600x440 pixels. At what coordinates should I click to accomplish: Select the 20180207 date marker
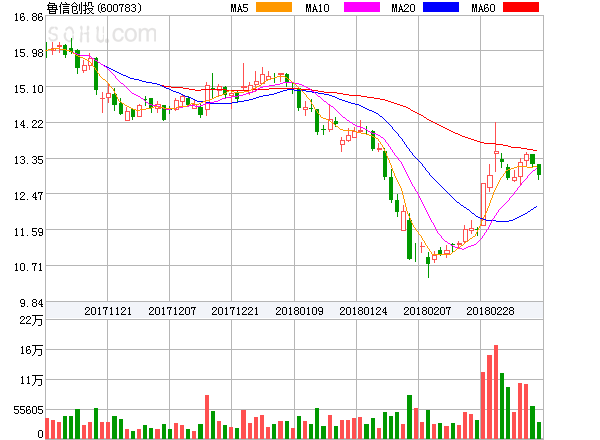click(427, 311)
